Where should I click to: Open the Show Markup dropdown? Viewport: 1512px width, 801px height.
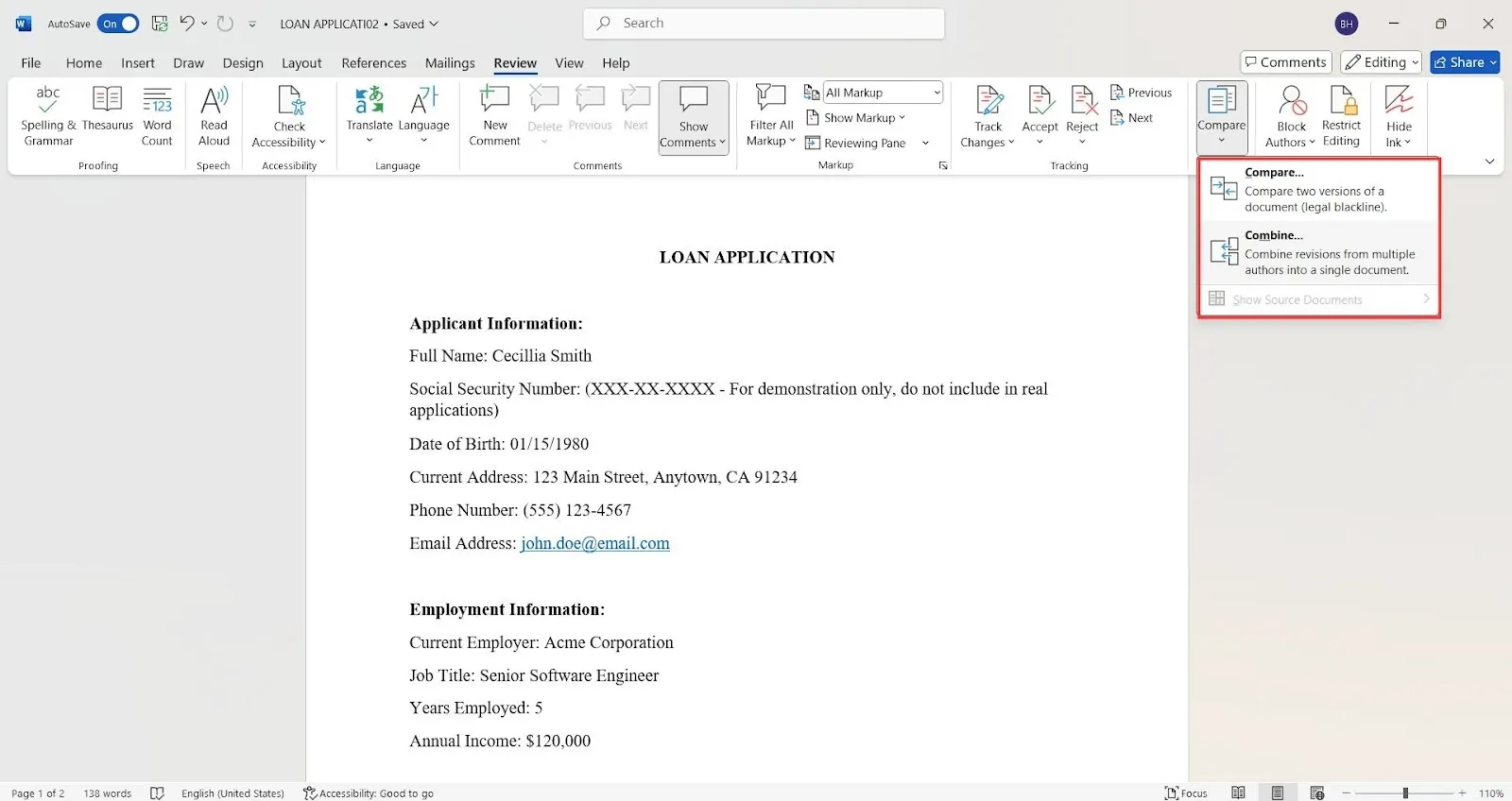pos(855,118)
